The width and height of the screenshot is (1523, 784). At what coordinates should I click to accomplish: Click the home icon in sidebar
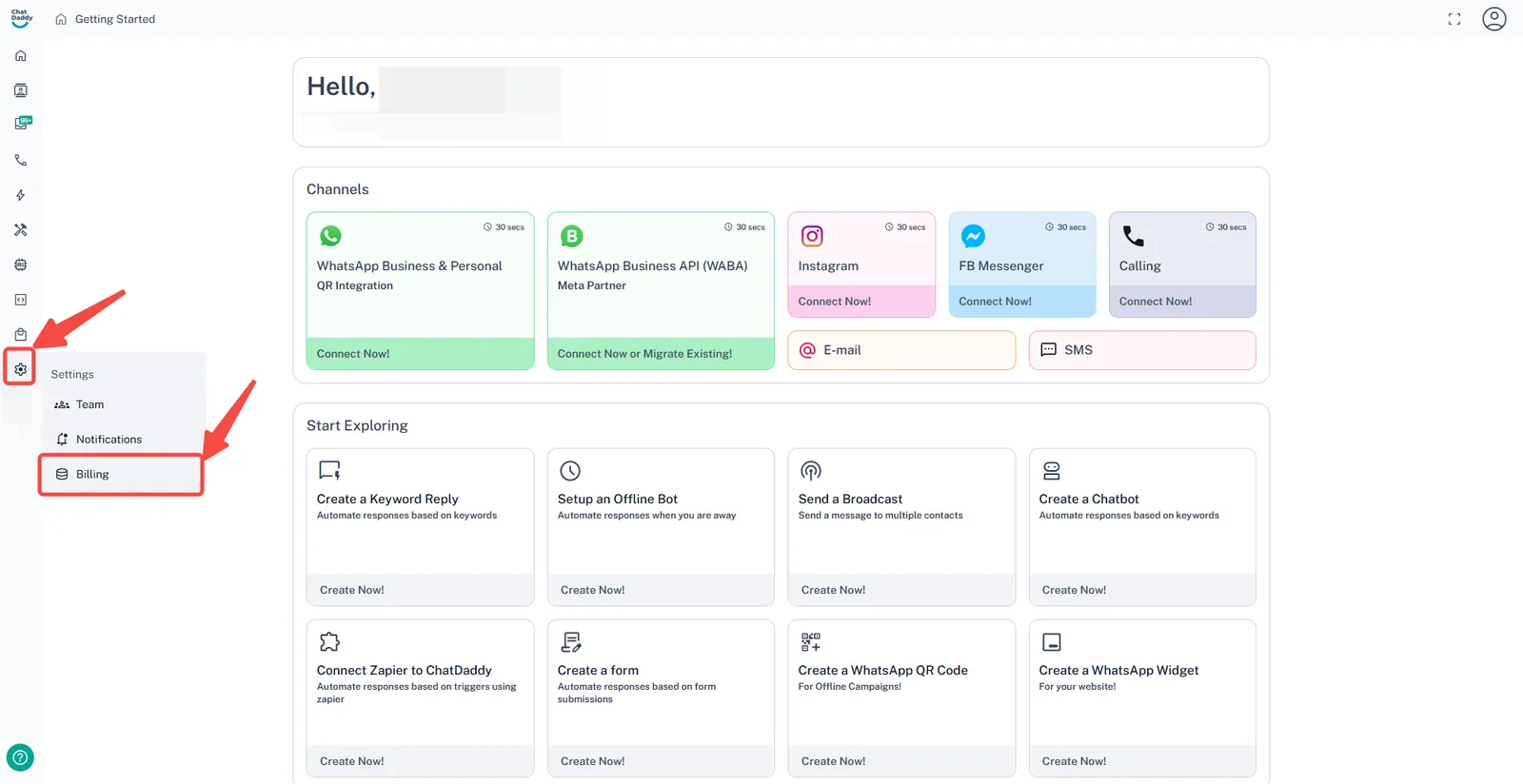[x=21, y=56]
